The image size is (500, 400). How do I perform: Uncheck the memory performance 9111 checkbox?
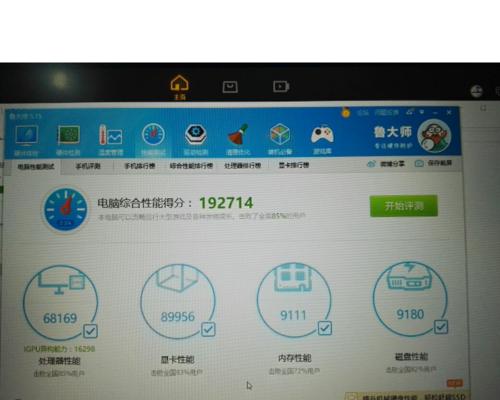[325, 328]
